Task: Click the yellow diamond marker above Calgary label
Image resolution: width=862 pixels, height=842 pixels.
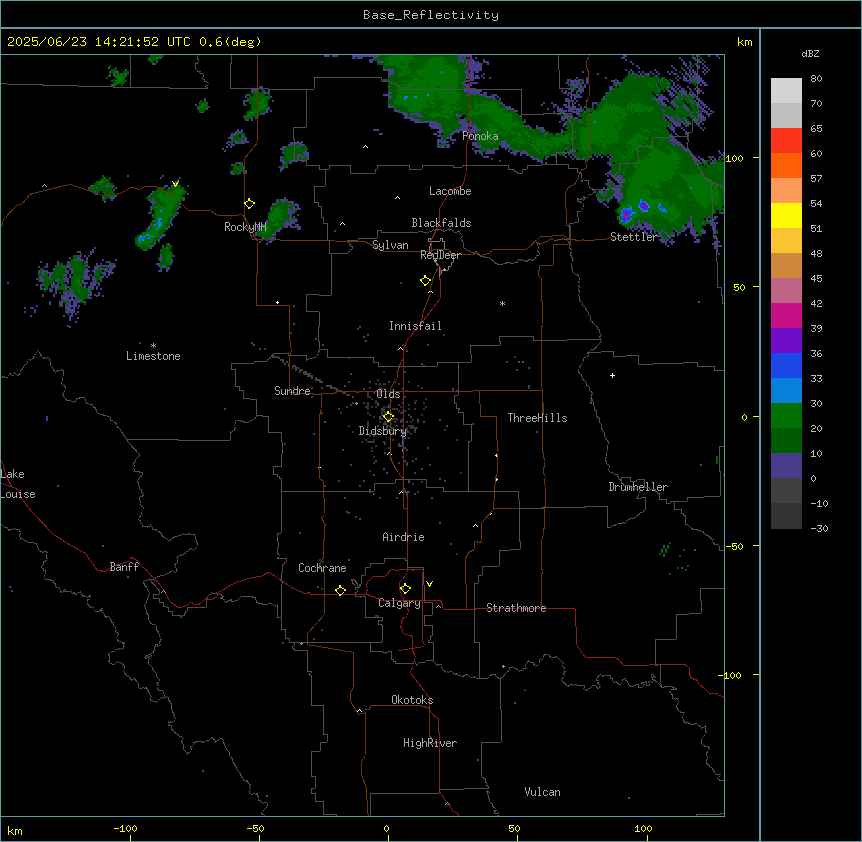Action: (x=405, y=589)
